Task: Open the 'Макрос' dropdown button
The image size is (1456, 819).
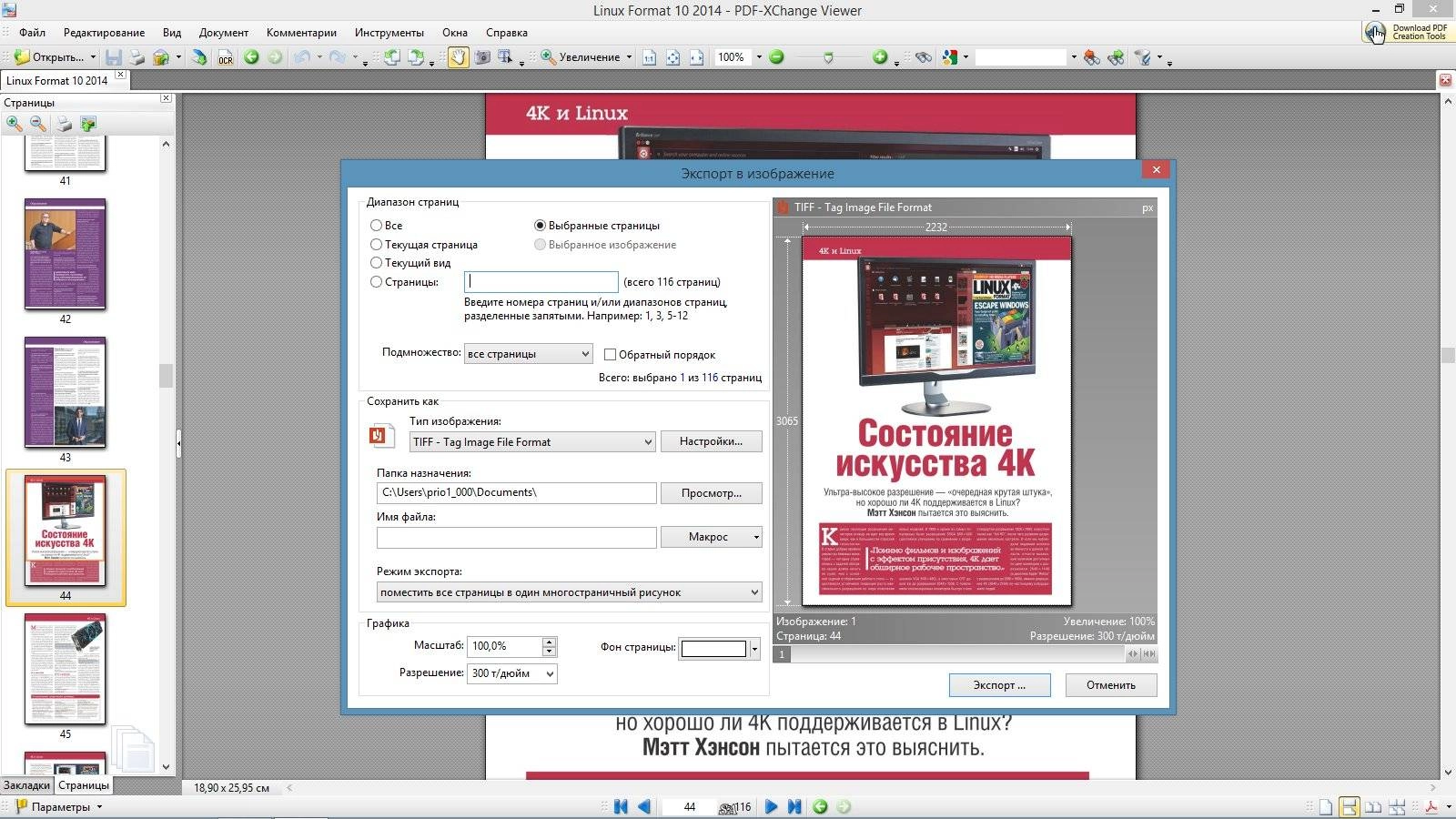Action: (x=711, y=537)
